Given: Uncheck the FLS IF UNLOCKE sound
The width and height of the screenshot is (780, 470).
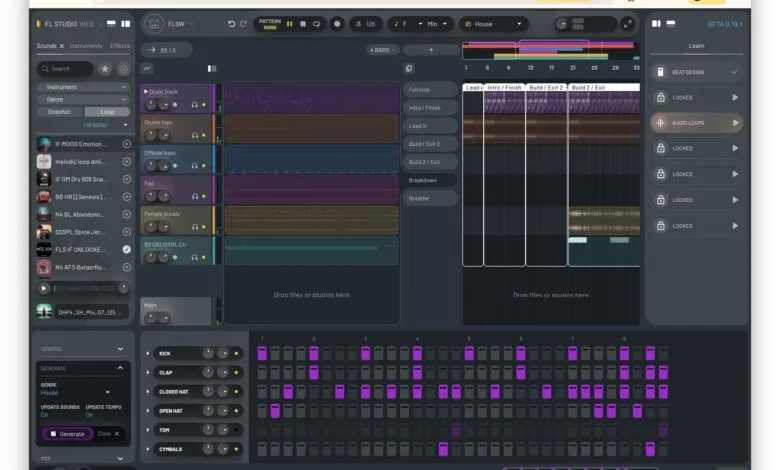Looking at the screenshot, I should [127, 249].
